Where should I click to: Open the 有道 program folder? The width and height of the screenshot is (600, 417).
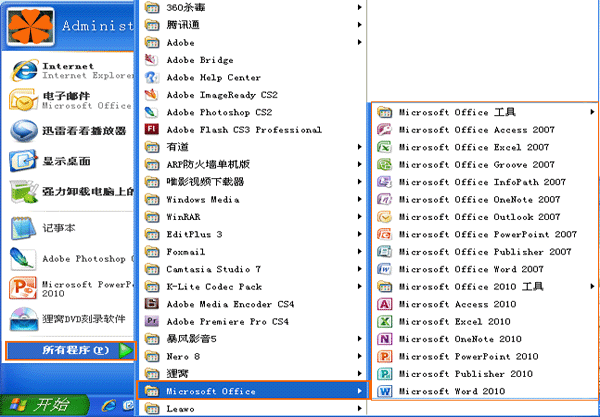click(x=252, y=147)
